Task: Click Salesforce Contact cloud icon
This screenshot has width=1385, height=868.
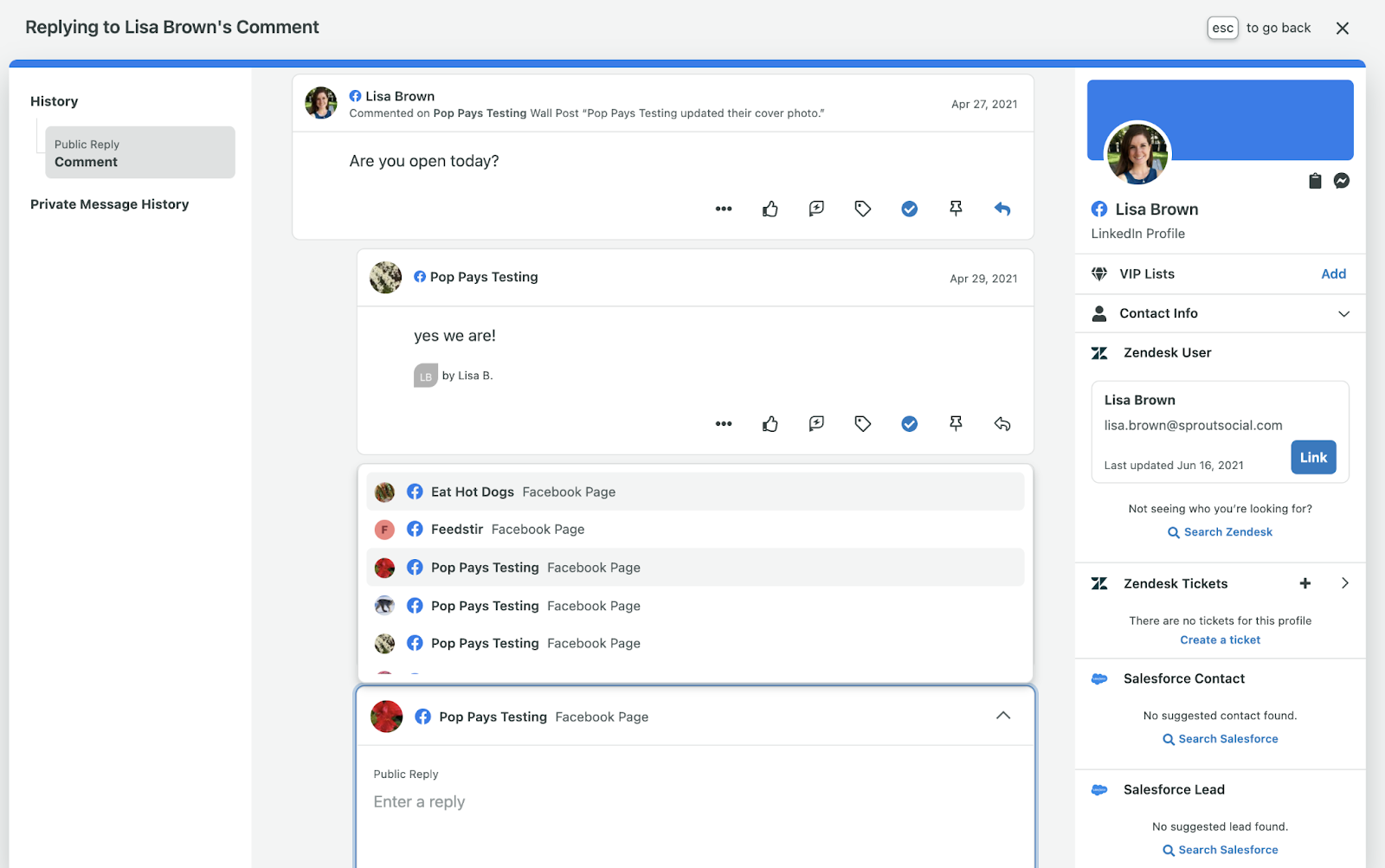Action: click(1099, 679)
